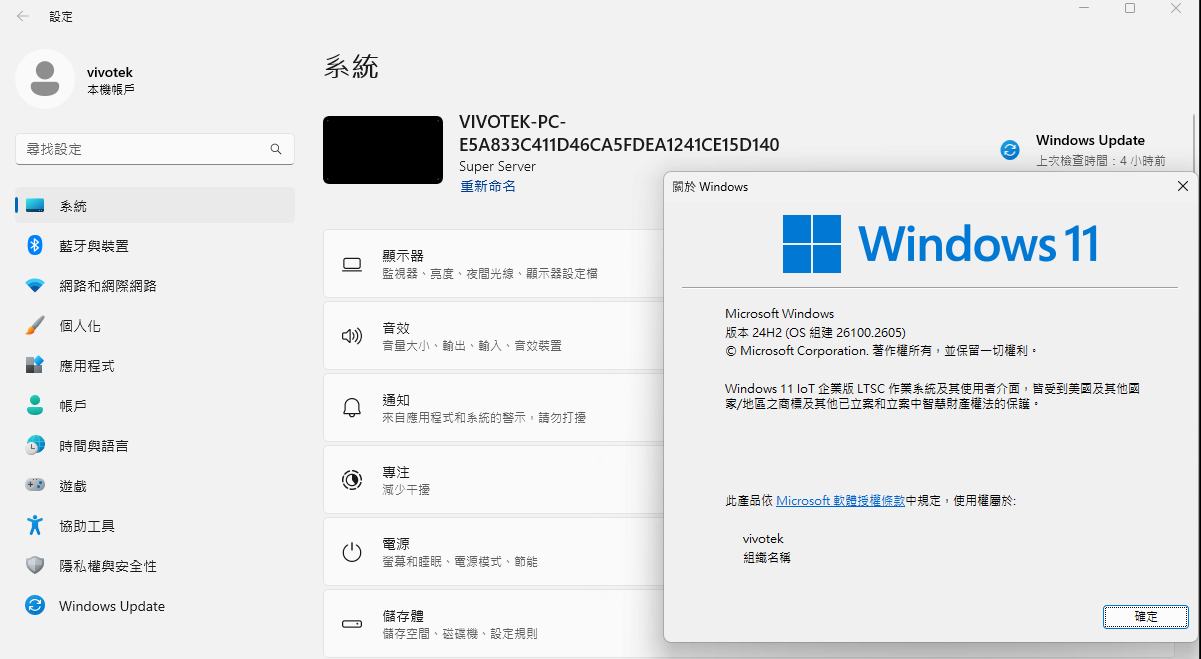Click 本機帳戶 label under username
1201x659 pixels.
111,90
